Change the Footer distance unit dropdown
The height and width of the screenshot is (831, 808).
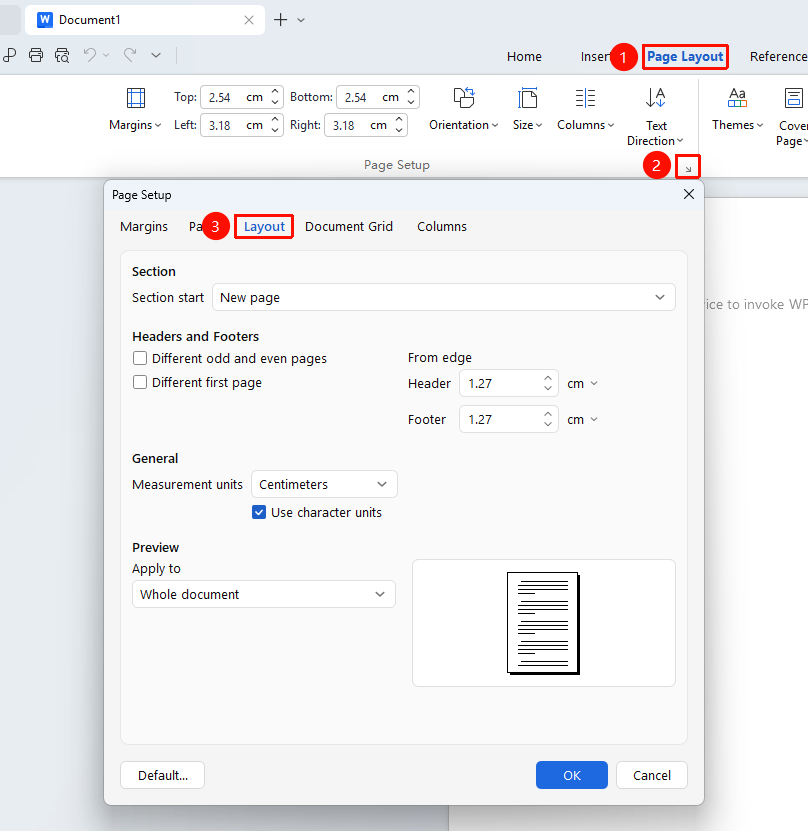click(x=582, y=419)
